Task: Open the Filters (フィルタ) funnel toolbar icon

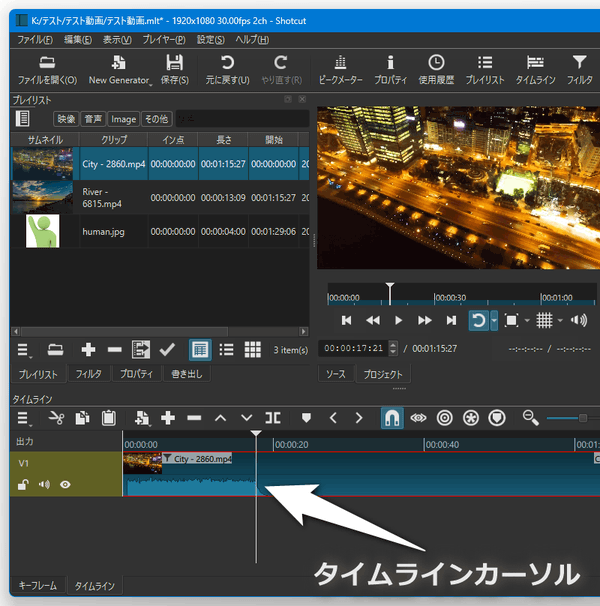Action: [x=580, y=70]
